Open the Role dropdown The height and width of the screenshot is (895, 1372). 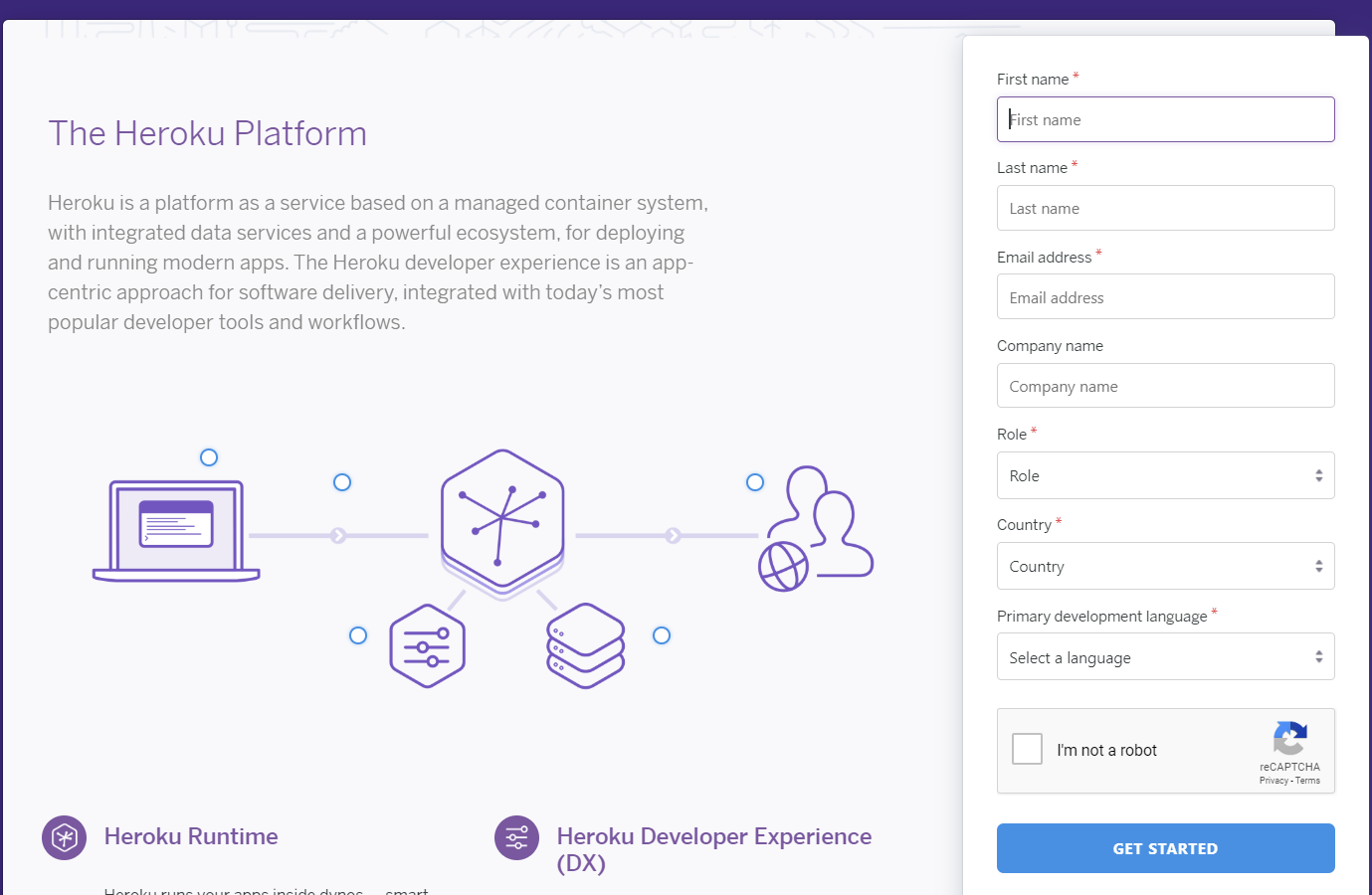click(x=1166, y=475)
